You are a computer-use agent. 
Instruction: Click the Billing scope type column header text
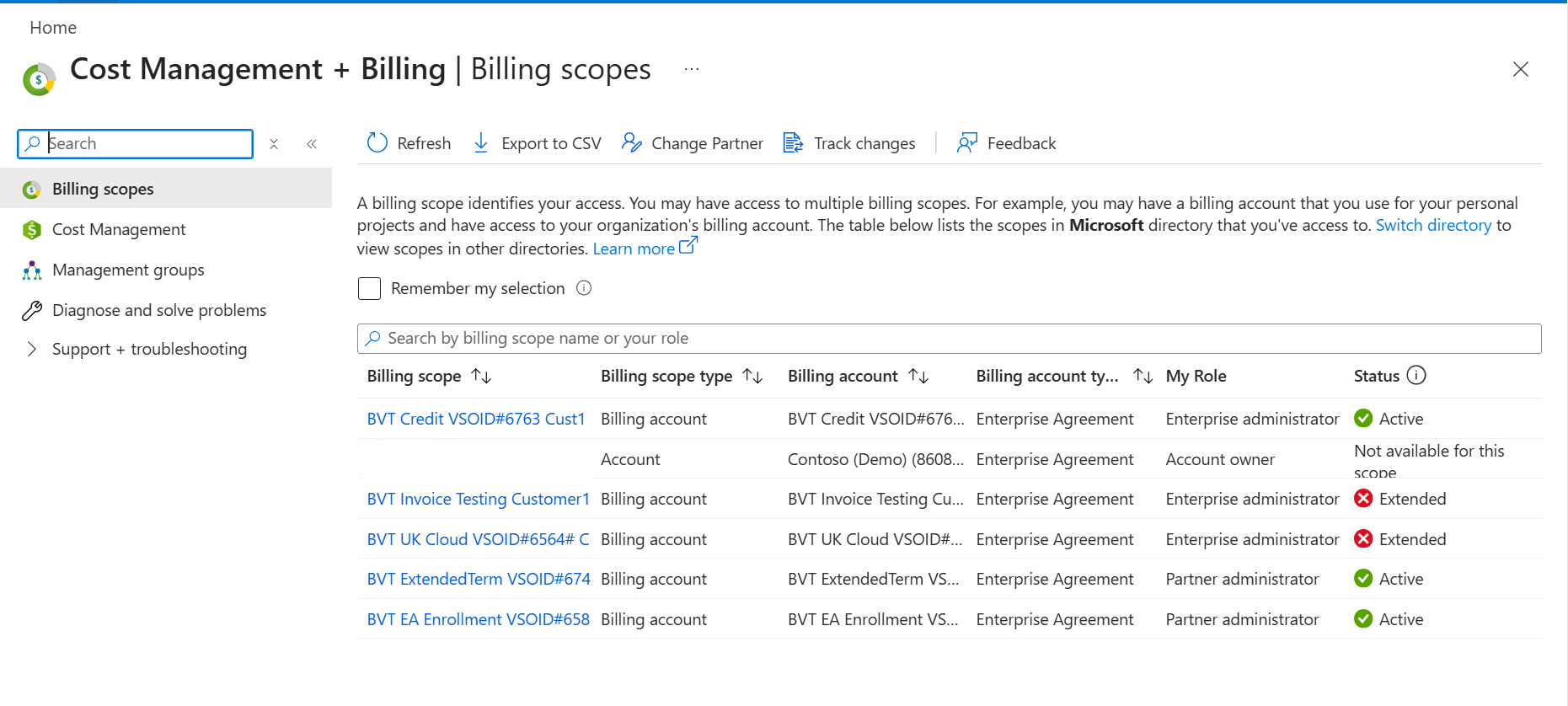(666, 376)
